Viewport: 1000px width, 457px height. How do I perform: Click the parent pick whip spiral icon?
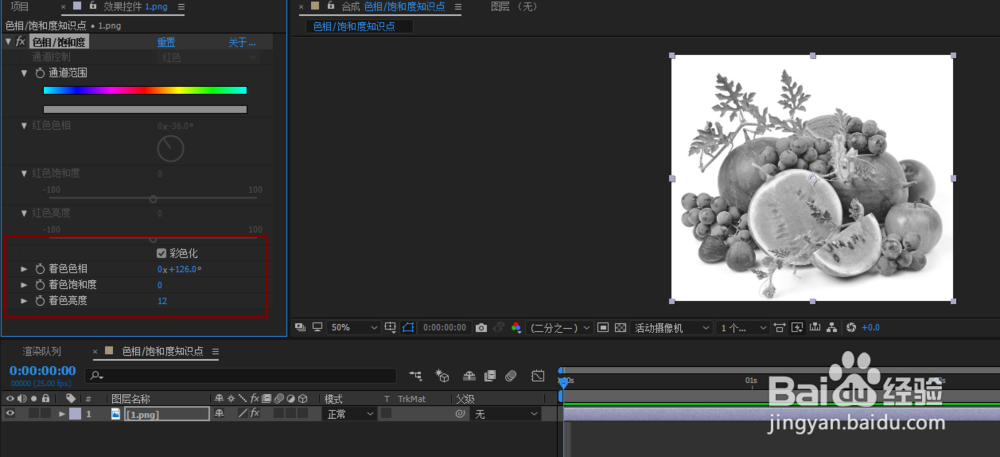460,414
